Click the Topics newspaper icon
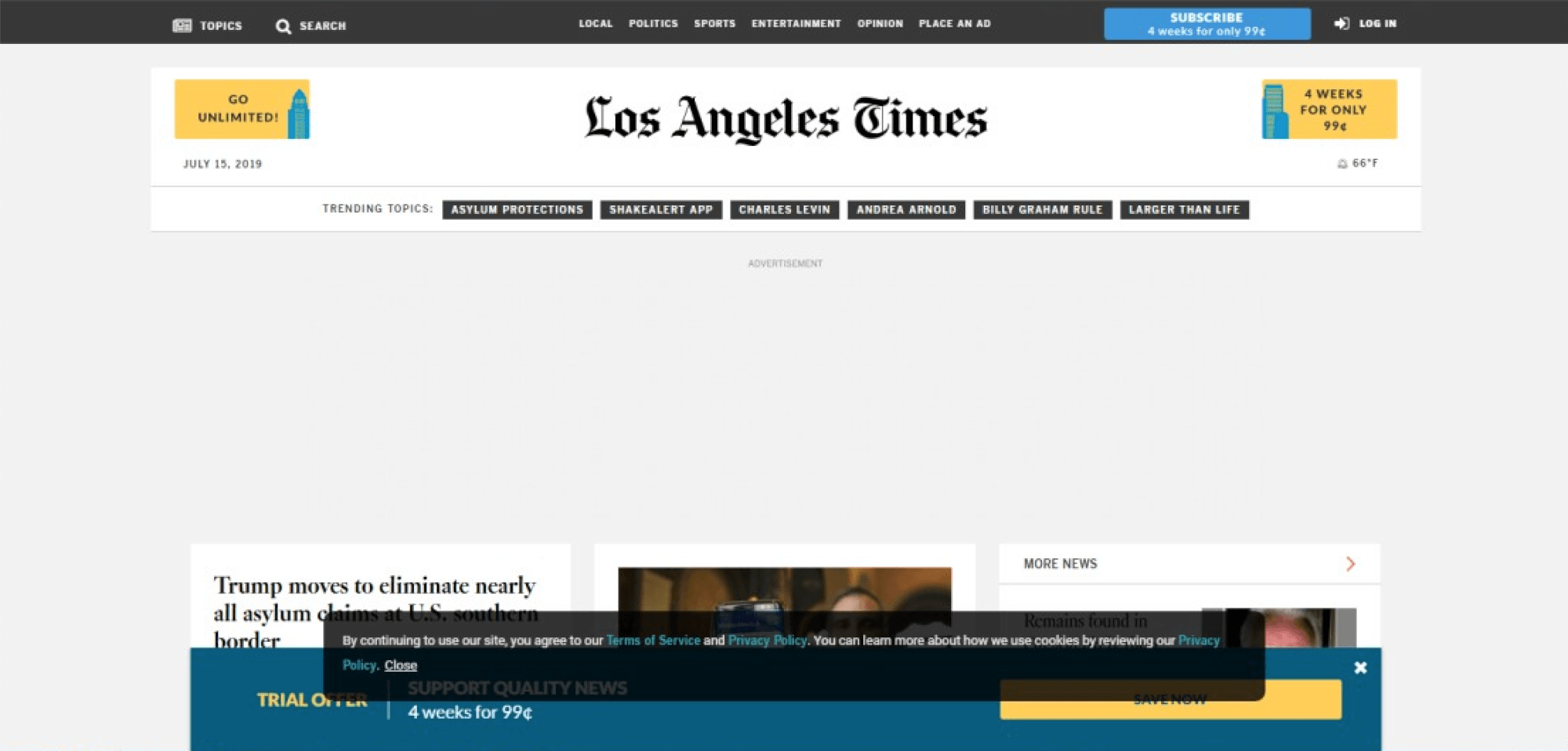1568x751 pixels. tap(182, 24)
